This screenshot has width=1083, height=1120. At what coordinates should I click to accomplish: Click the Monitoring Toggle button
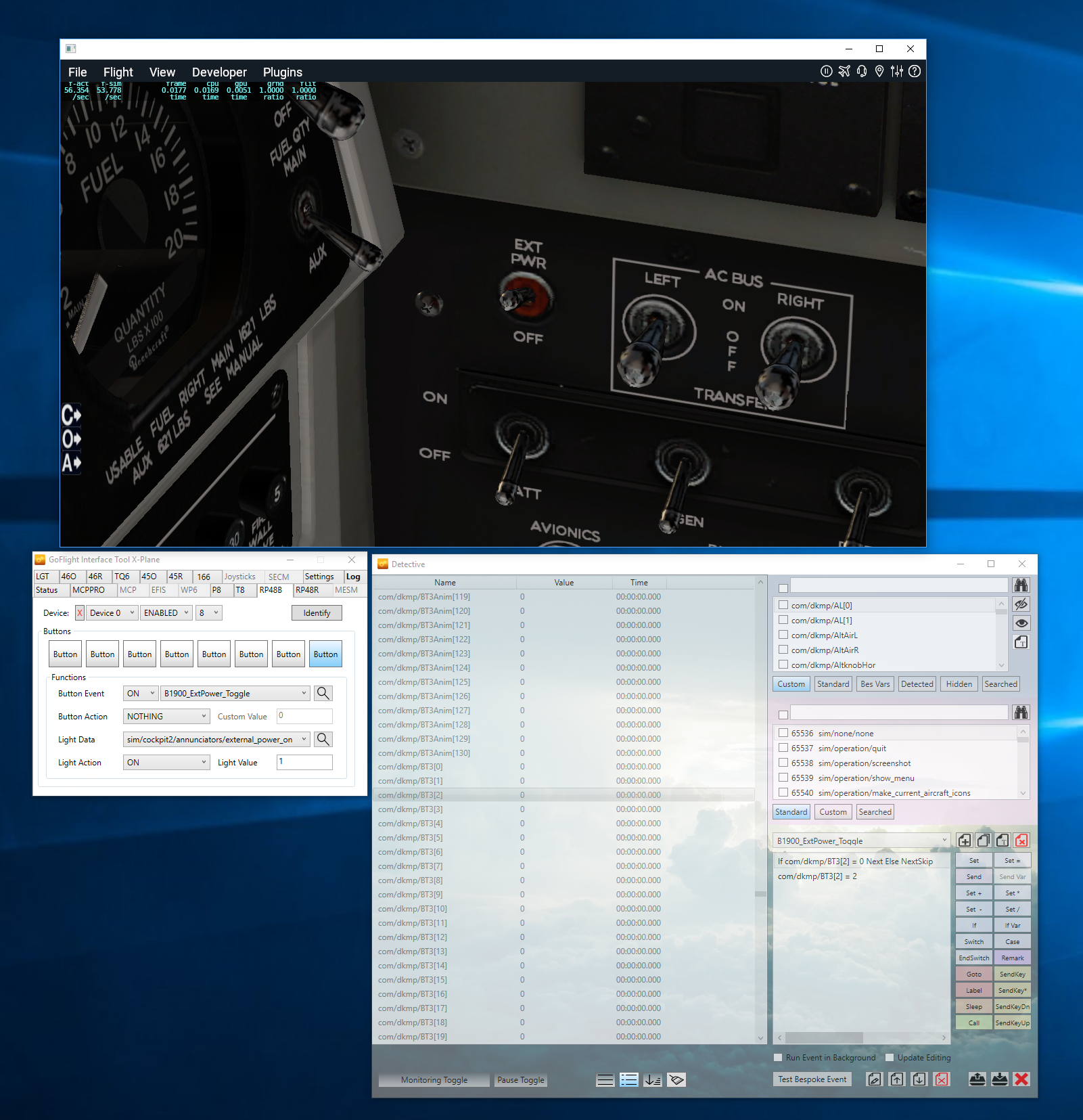point(434,1080)
